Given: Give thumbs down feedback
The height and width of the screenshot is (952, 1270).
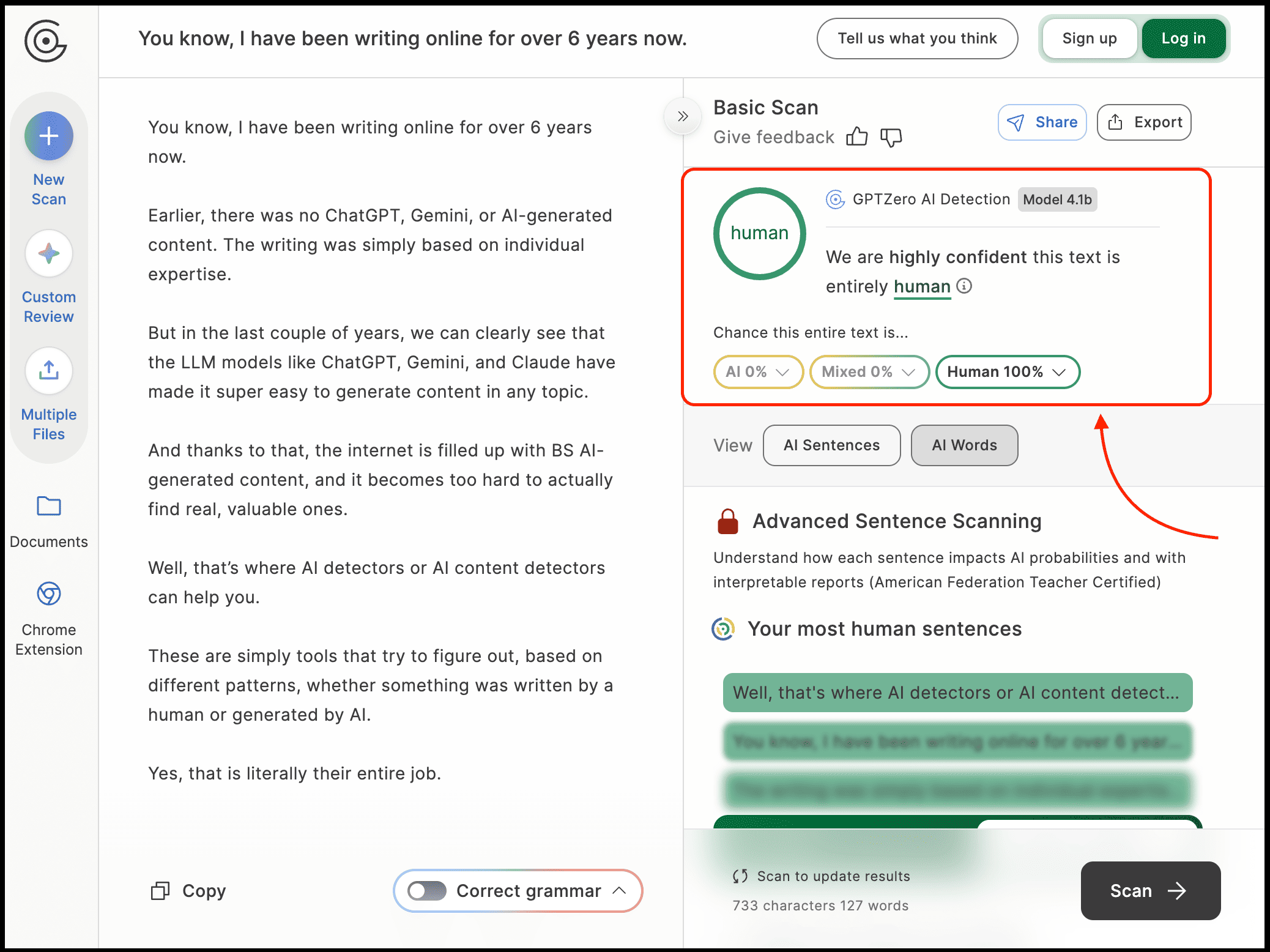Looking at the screenshot, I should [x=891, y=137].
